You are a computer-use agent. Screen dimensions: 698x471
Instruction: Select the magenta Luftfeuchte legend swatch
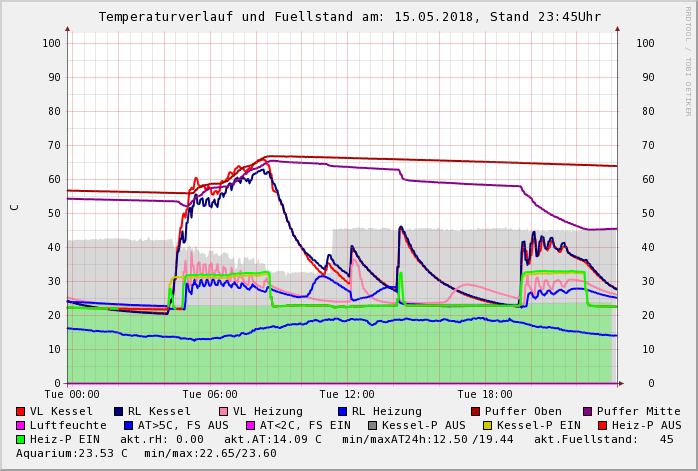coord(21,425)
